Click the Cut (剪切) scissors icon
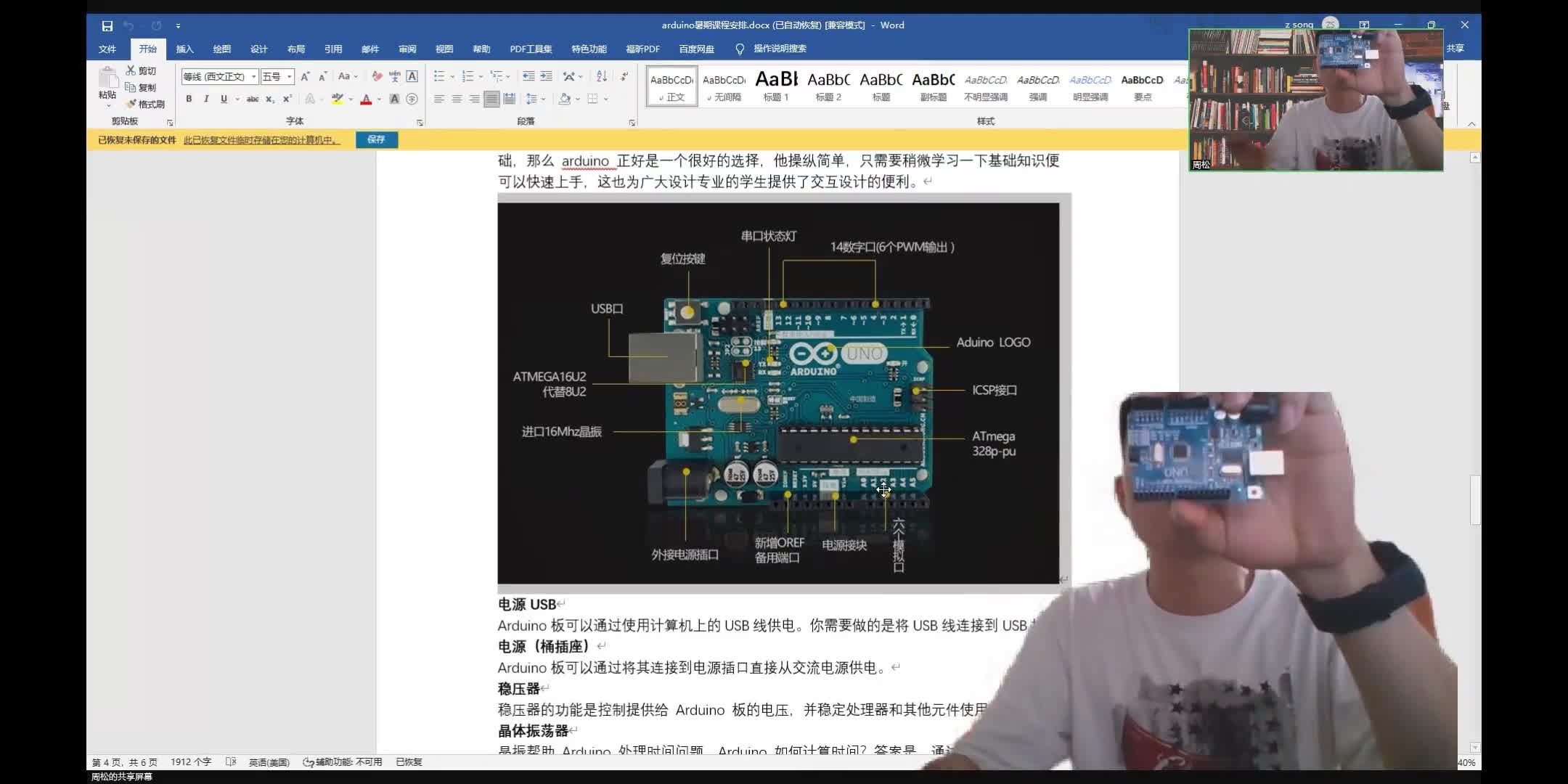Viewport: 1568px width, 784px height. pos(131,70)
